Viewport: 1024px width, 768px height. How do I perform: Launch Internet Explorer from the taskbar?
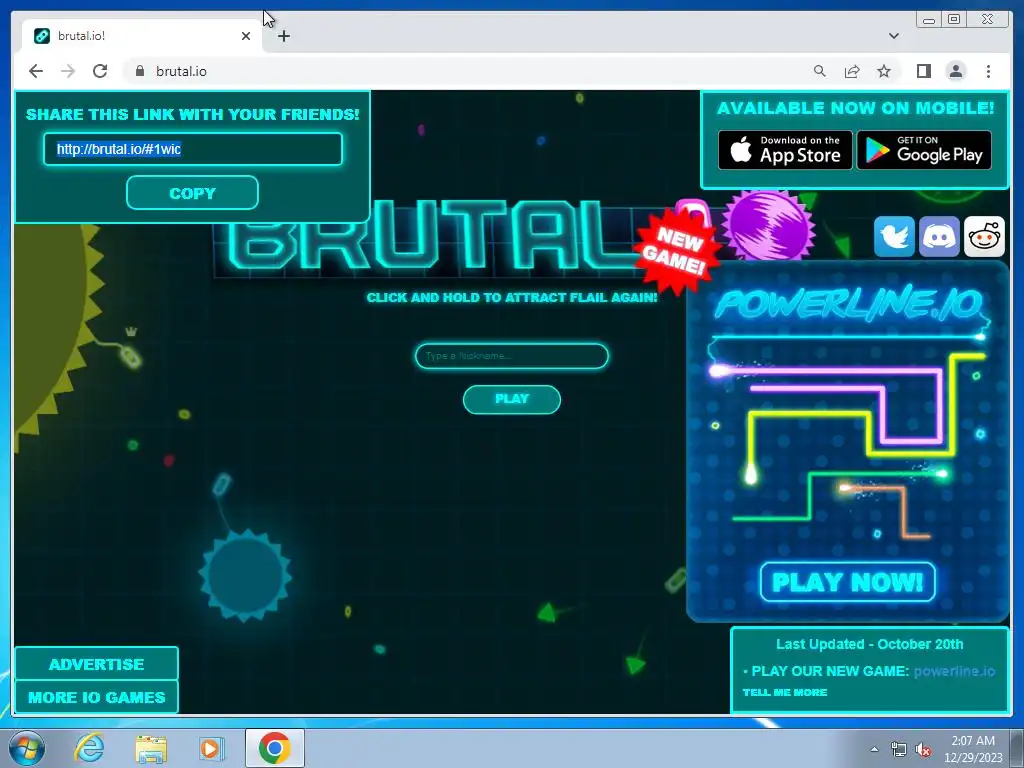[88, 748]
